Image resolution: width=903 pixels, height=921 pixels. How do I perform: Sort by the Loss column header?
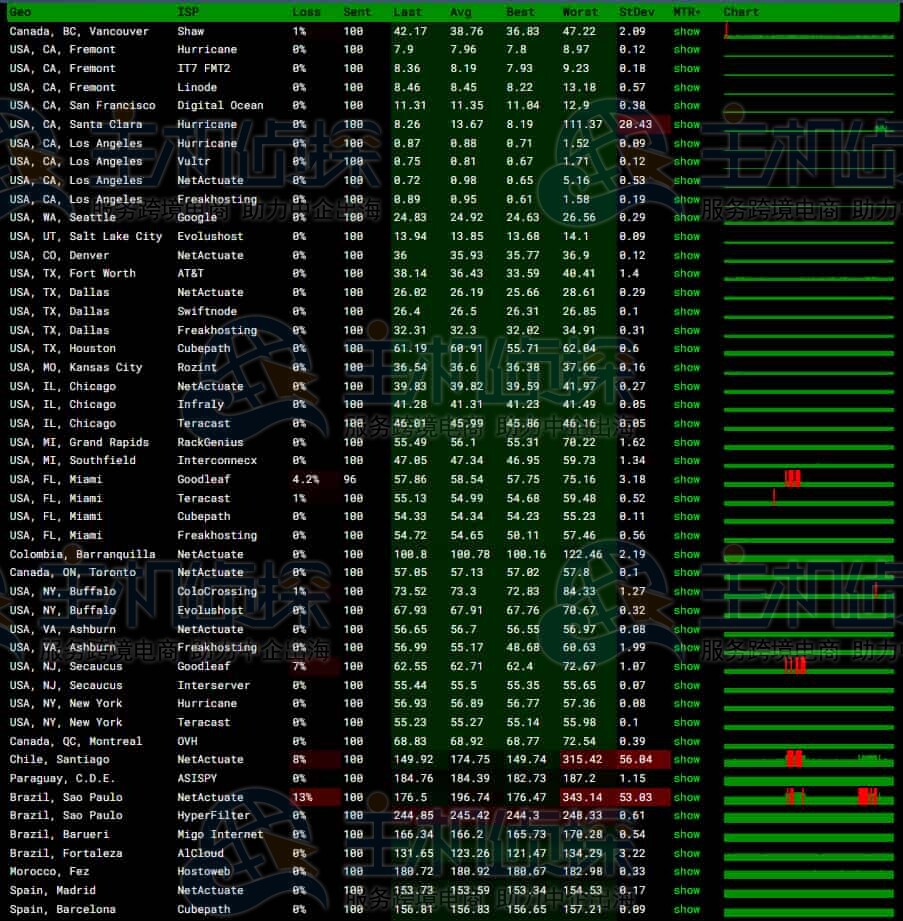click(x=306, y=12)
